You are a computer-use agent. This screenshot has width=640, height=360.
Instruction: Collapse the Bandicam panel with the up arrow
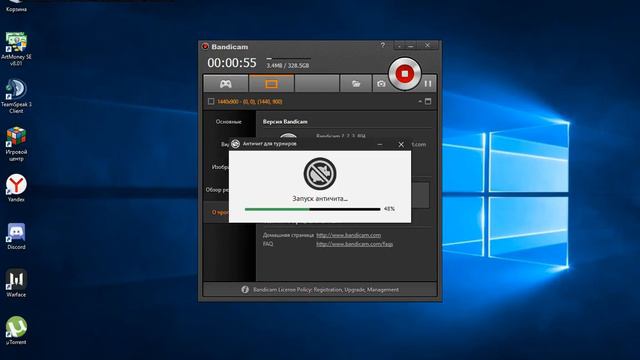pyautogui.click(x=420, y=101)
